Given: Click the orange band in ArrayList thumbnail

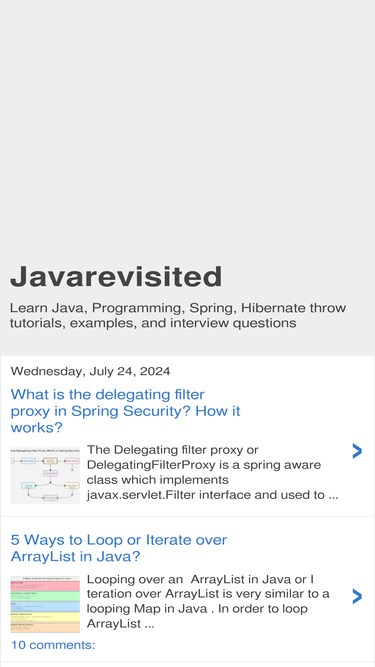Looking at the screenshot, I should pos(45,628).
